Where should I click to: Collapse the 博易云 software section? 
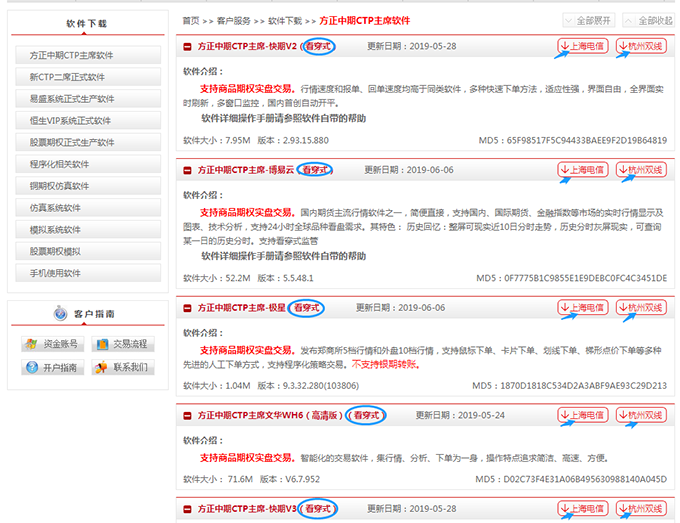pos(186,171)
